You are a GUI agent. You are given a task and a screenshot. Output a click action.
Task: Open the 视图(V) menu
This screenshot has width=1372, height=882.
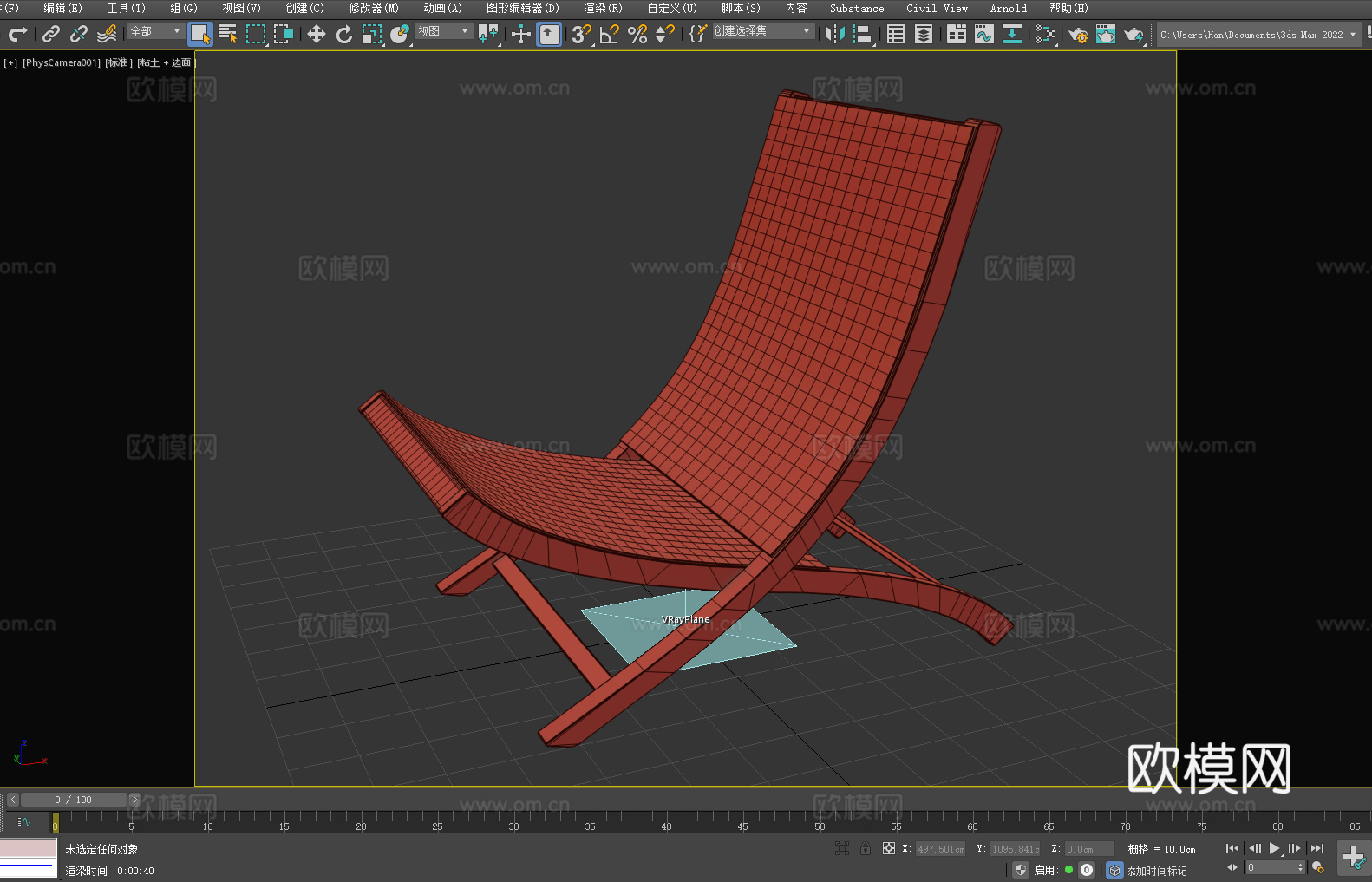coord(241,8)
